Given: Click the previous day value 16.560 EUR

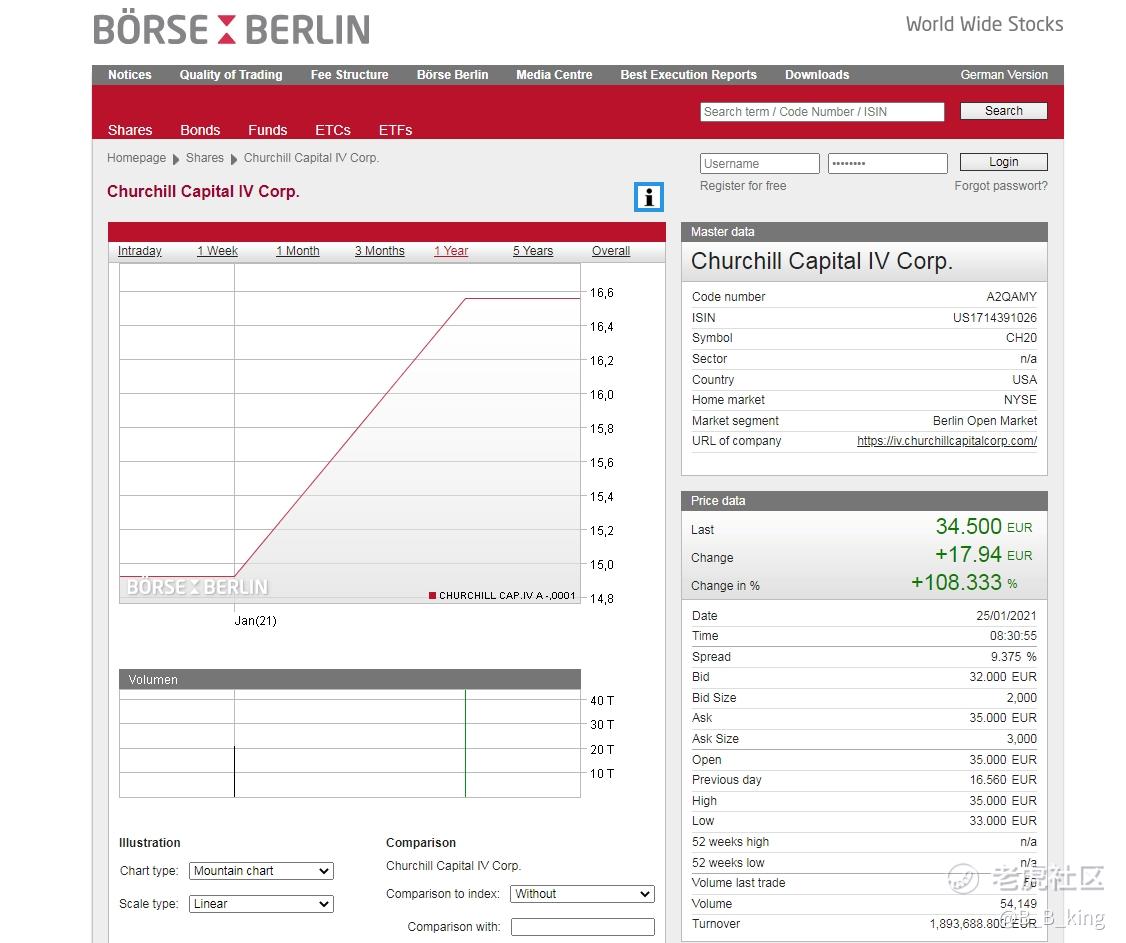Looking at the screenshot, I should click(1003, 779).
